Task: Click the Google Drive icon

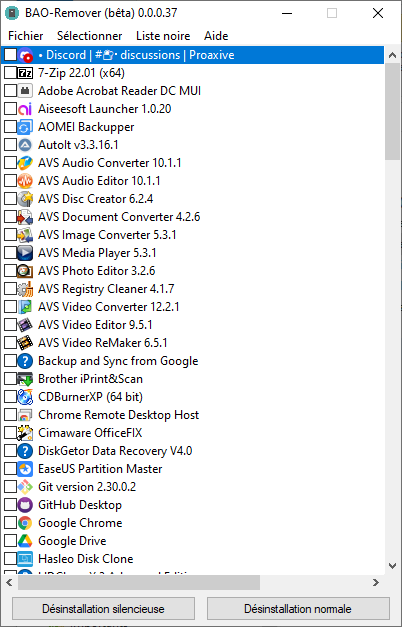Action: coord(25,541)
